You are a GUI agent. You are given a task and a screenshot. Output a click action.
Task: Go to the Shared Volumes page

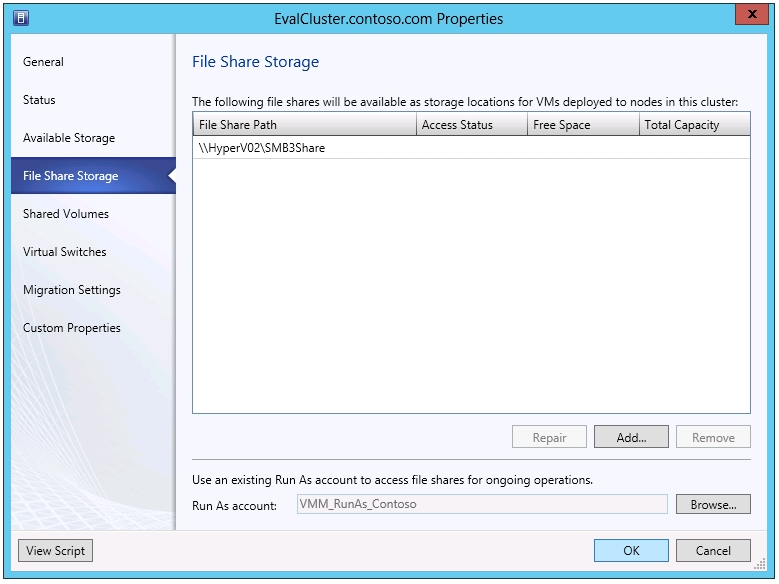pyautogui.click(x=66, y=214)
